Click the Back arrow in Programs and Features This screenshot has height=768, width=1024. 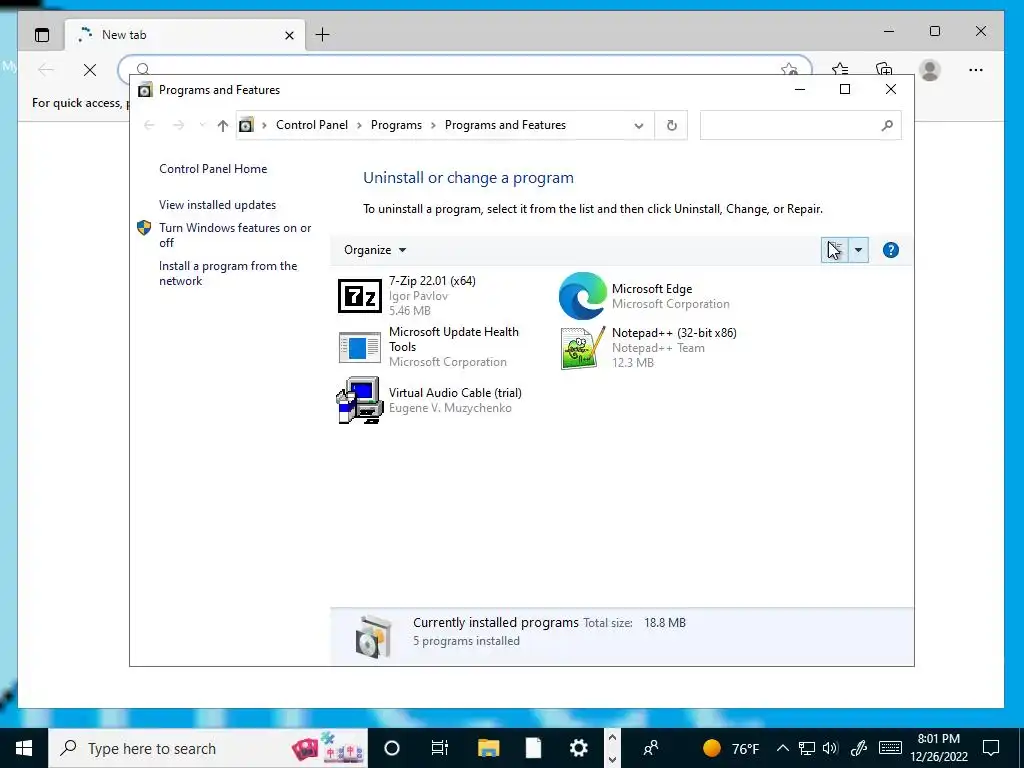tap(149, 125)
